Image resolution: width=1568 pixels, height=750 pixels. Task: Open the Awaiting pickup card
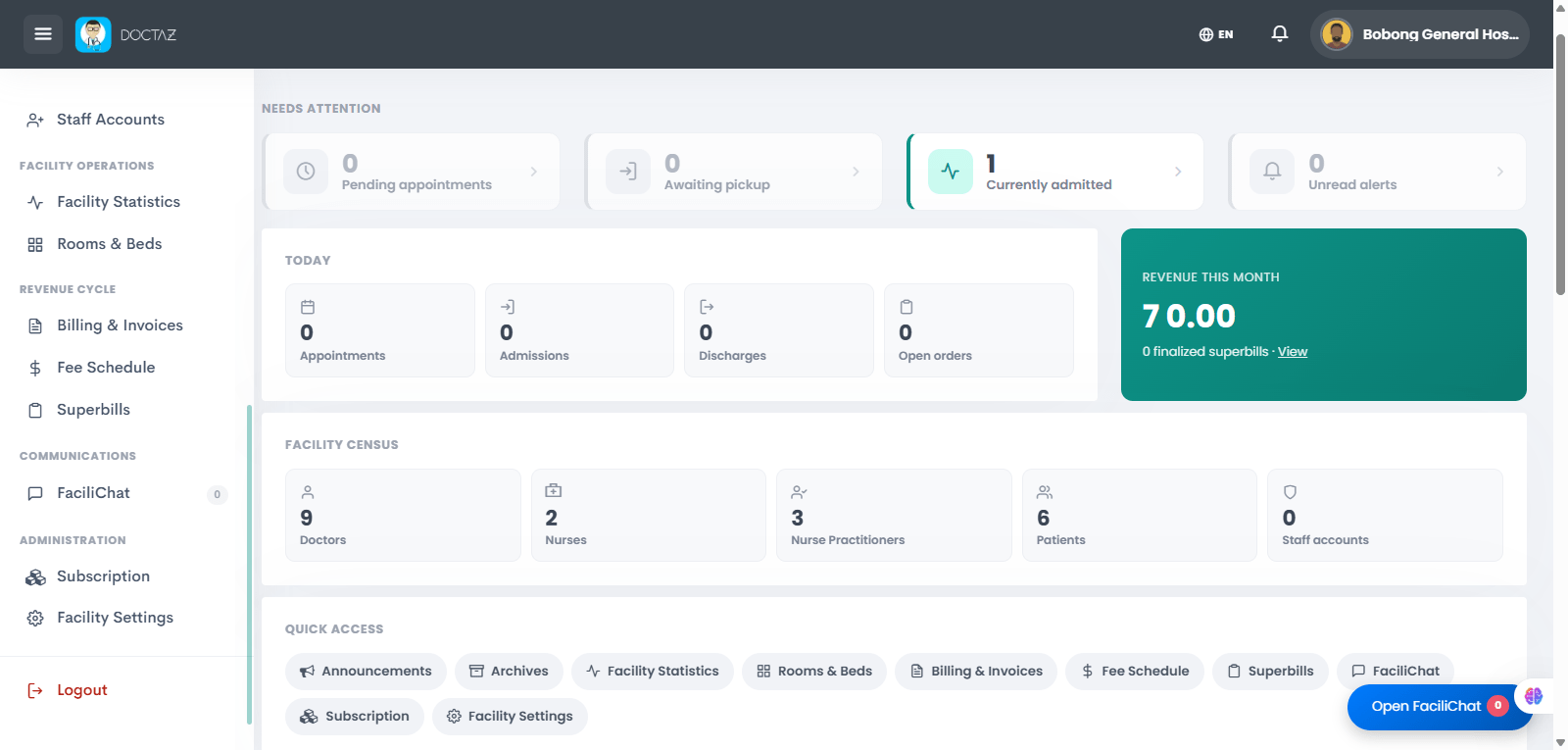point(734,172)
